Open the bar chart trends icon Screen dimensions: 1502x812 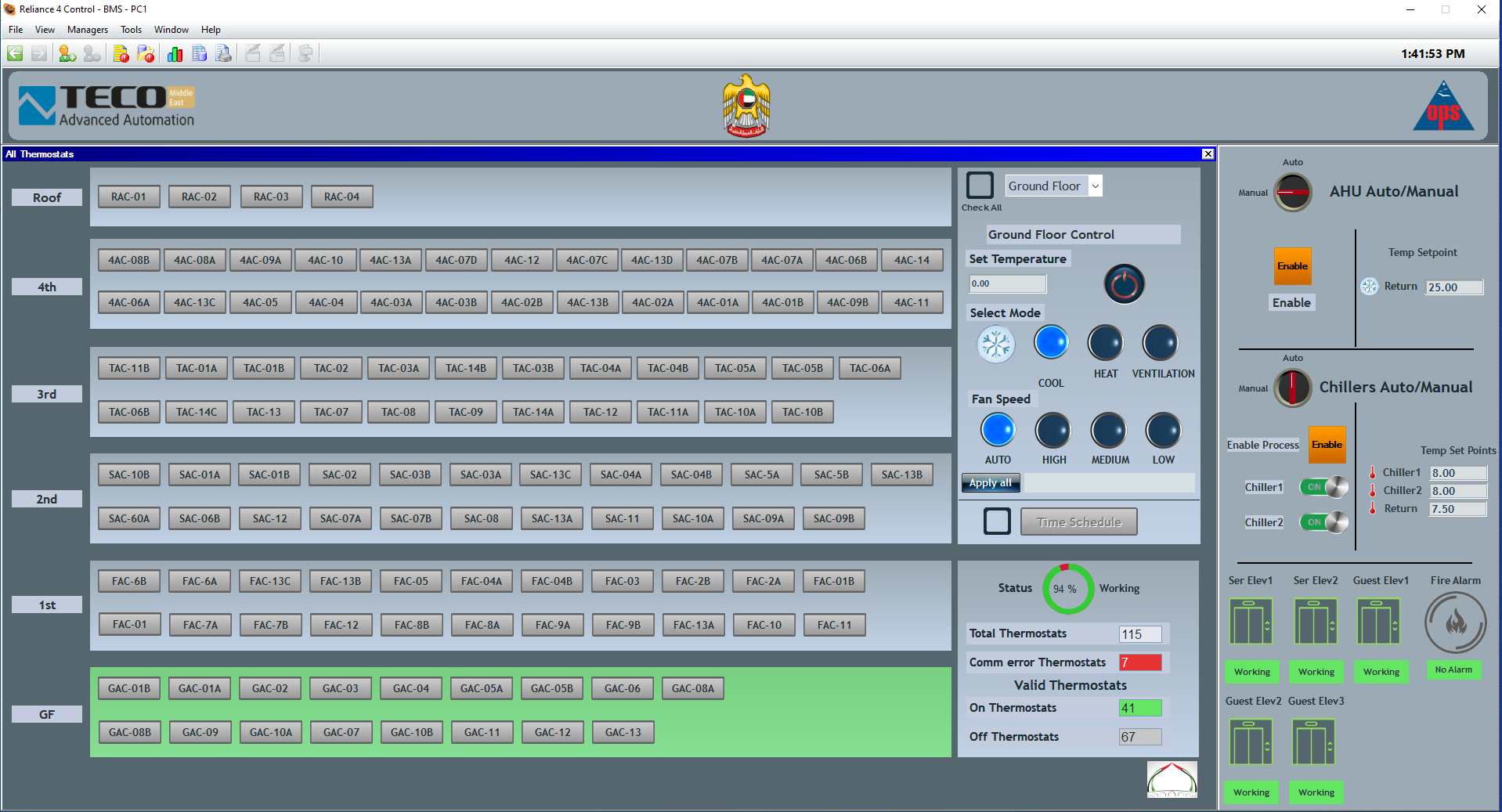175,53
